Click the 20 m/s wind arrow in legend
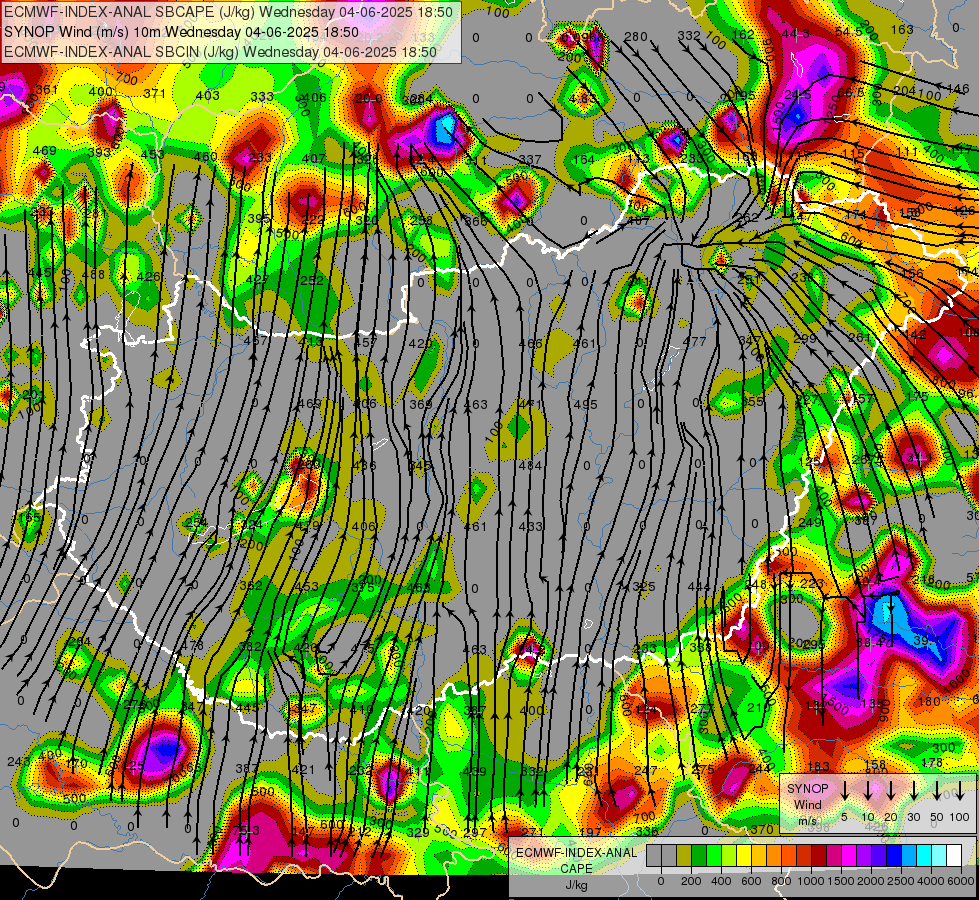Viewport: 979px width, 900px height. coord(890,789)
